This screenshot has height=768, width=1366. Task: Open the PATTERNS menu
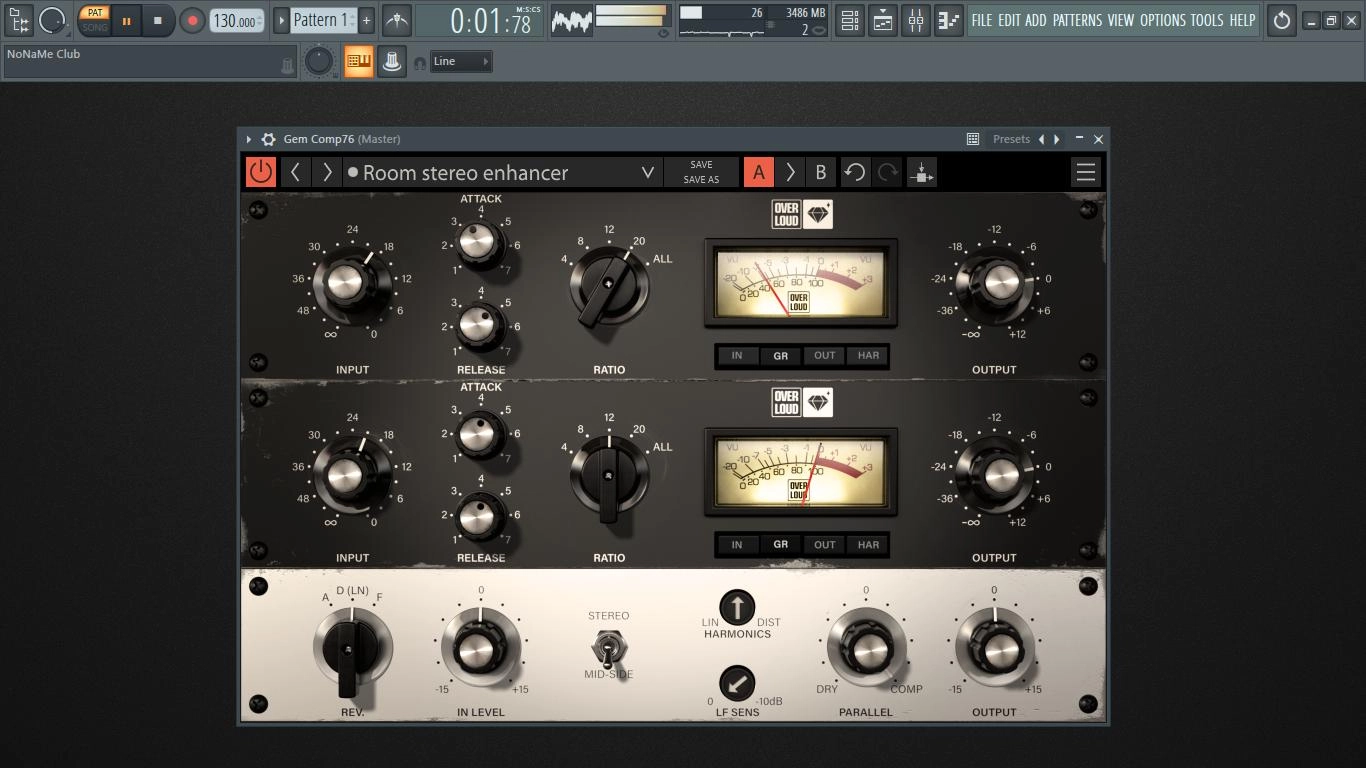click(x=1077, y=20)
